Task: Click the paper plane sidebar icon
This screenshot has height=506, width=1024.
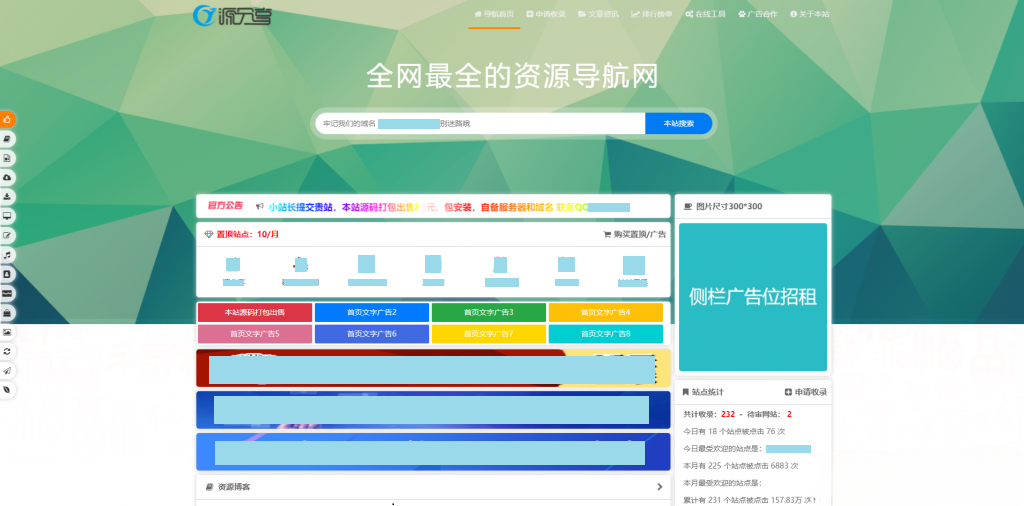Action: click(8, 370)
